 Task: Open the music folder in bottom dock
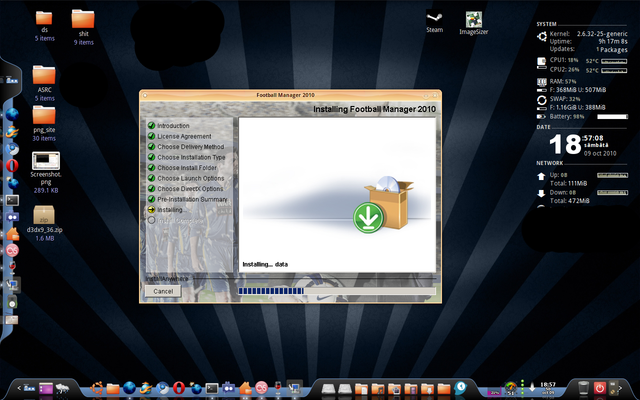coord(378,389)
